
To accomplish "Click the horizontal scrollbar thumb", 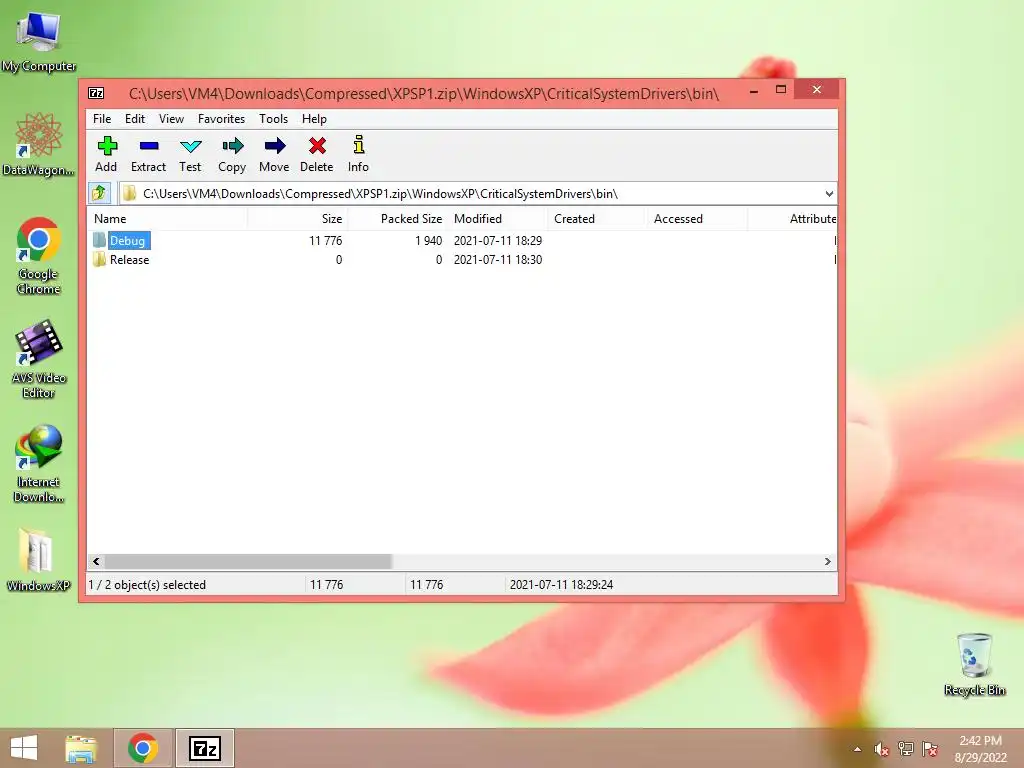I will click(248, 562).
